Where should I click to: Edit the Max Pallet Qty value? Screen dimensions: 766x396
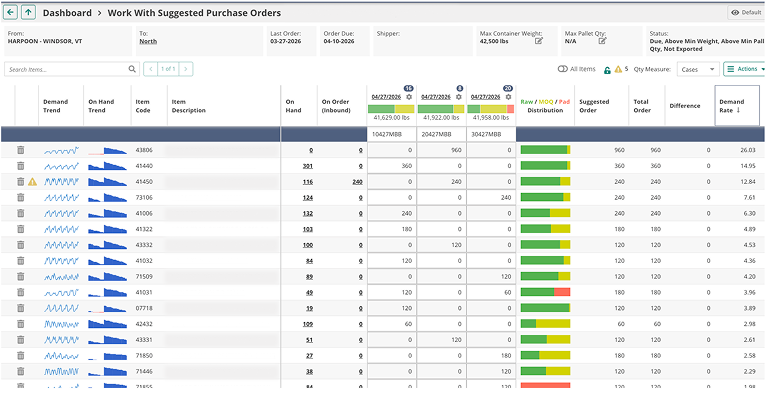pyautogui.click(x=602, y=41)
